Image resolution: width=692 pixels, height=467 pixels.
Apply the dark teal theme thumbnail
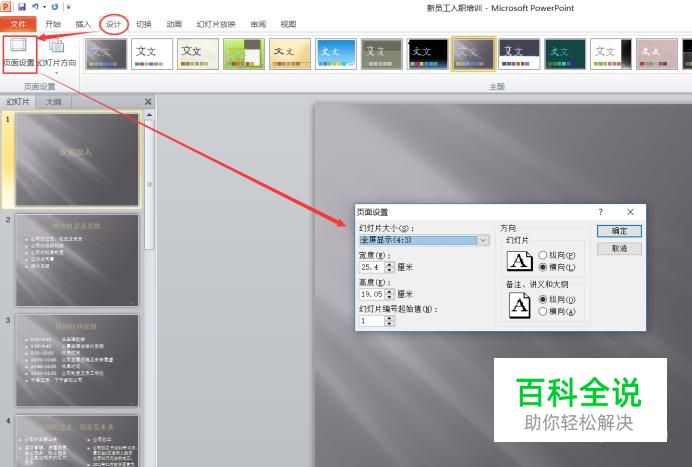pyautogui.click(x=565, y=54)
